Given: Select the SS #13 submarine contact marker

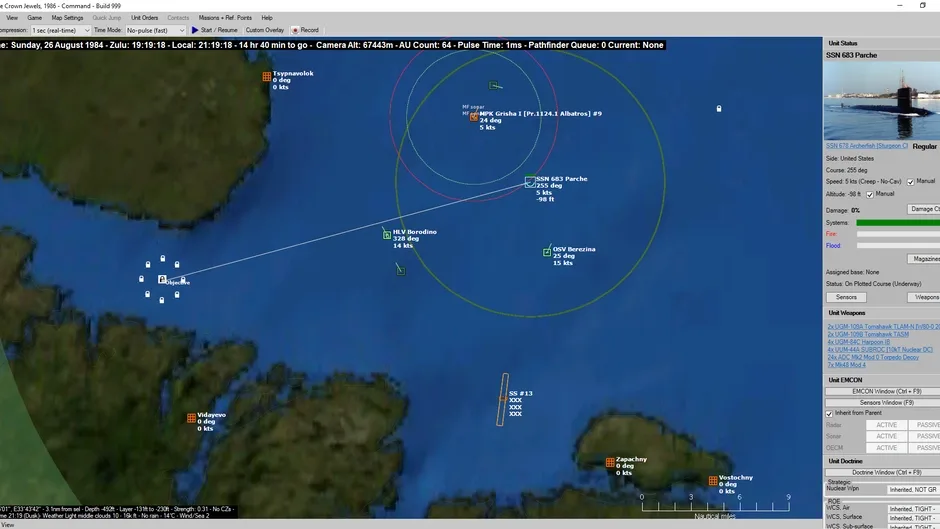Looking at the screenshot, I should tap(502, 399).
